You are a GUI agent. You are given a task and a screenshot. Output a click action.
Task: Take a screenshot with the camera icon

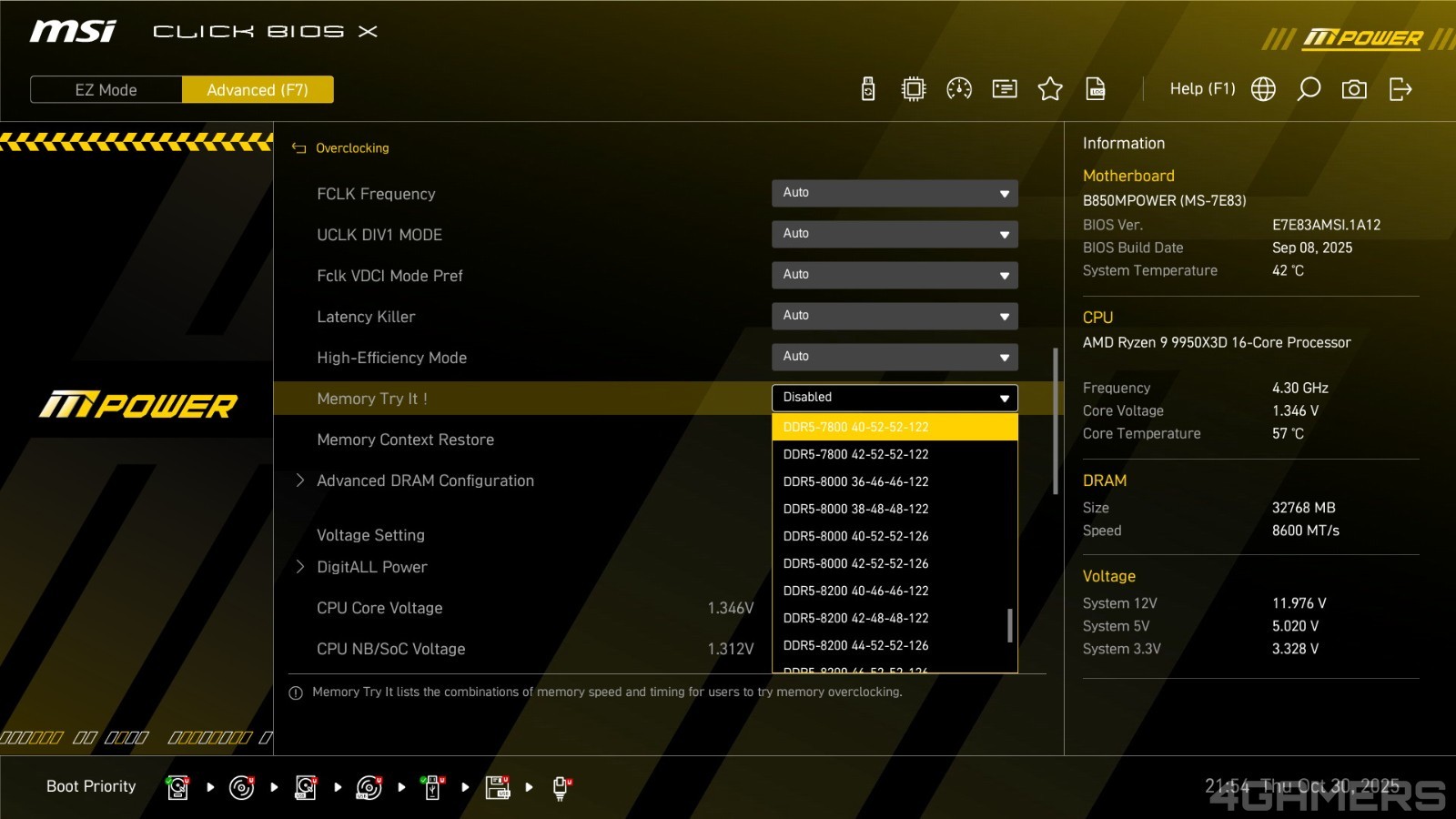pyautogui.click(x=1354, y=89)
